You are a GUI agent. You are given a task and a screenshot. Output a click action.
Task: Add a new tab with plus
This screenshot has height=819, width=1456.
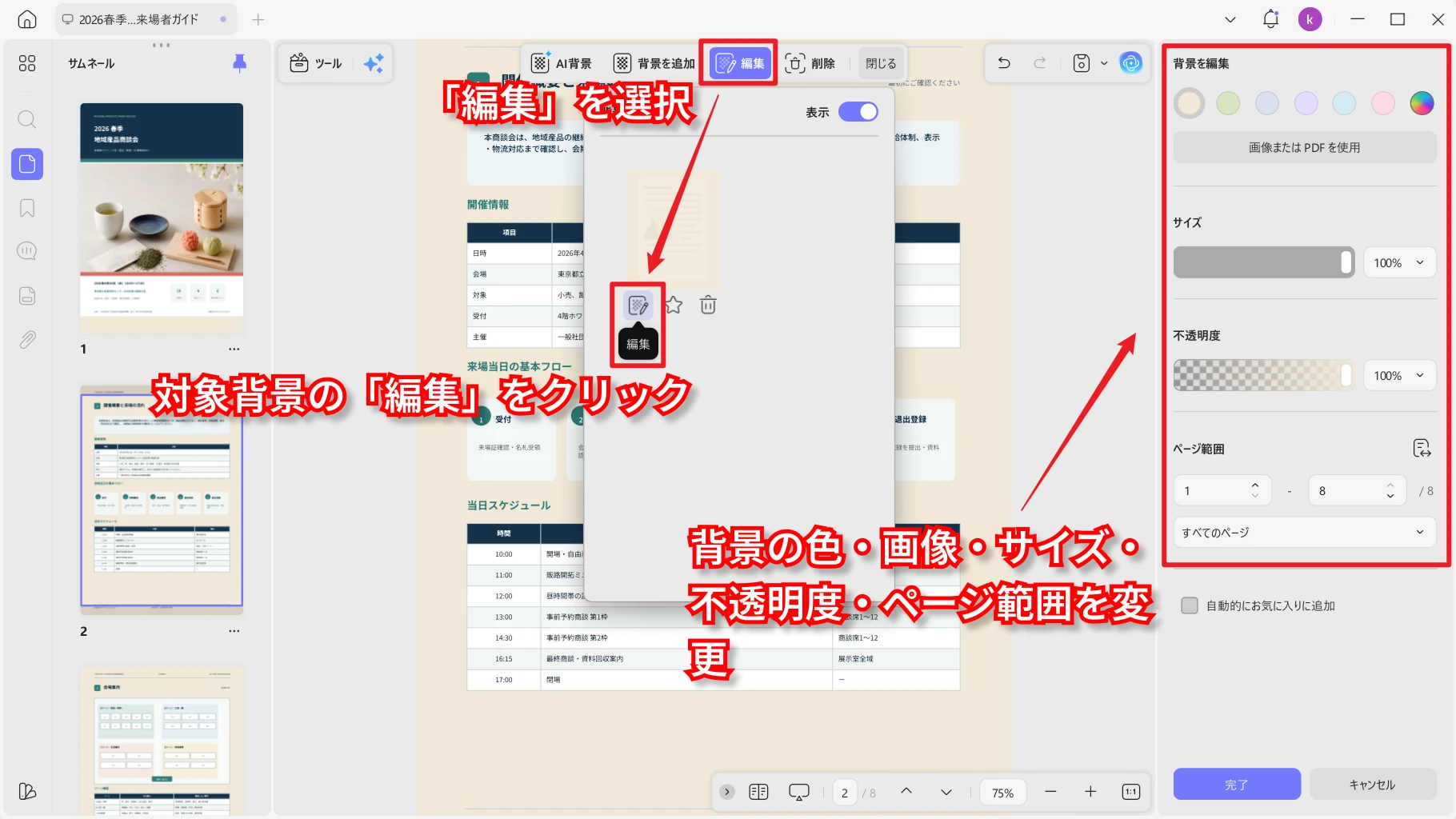pos(258,19)
